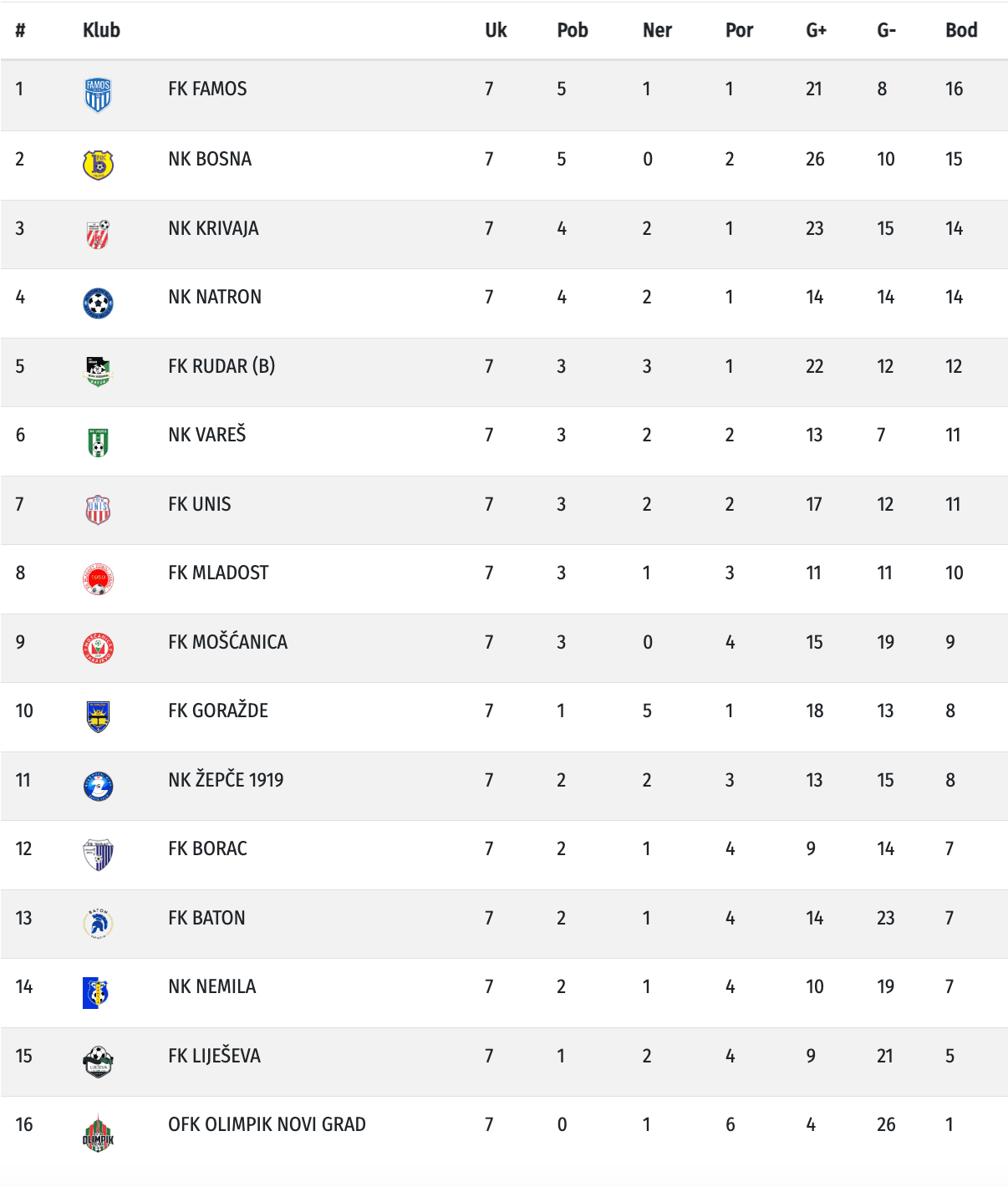Sort table by Pob column header
This screenshot has height=1187, width=1008.
tap(573, 30)
